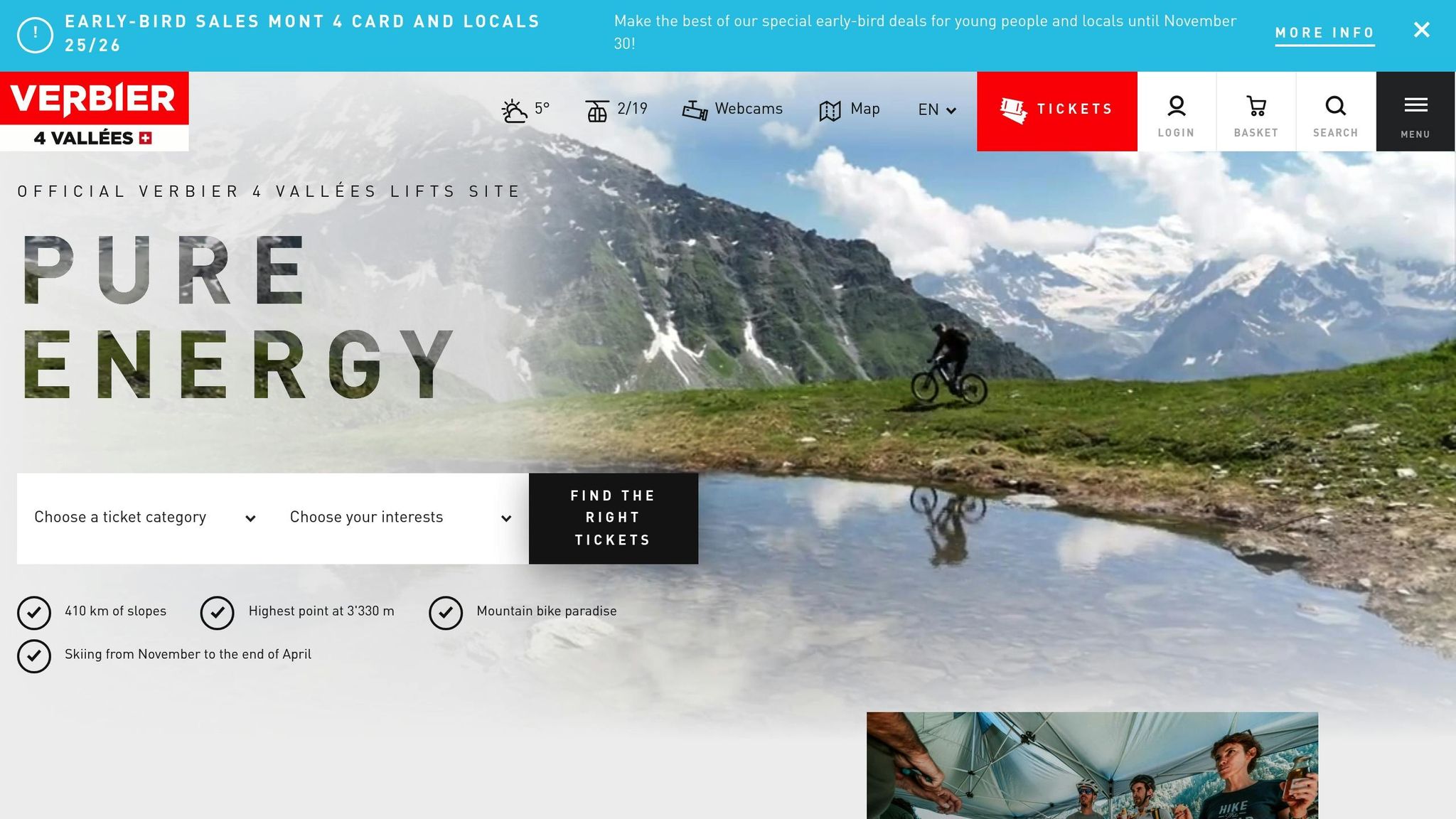Open the Choose your interests dropdown
The image size is (1456, 819).
tap(400, 518)
